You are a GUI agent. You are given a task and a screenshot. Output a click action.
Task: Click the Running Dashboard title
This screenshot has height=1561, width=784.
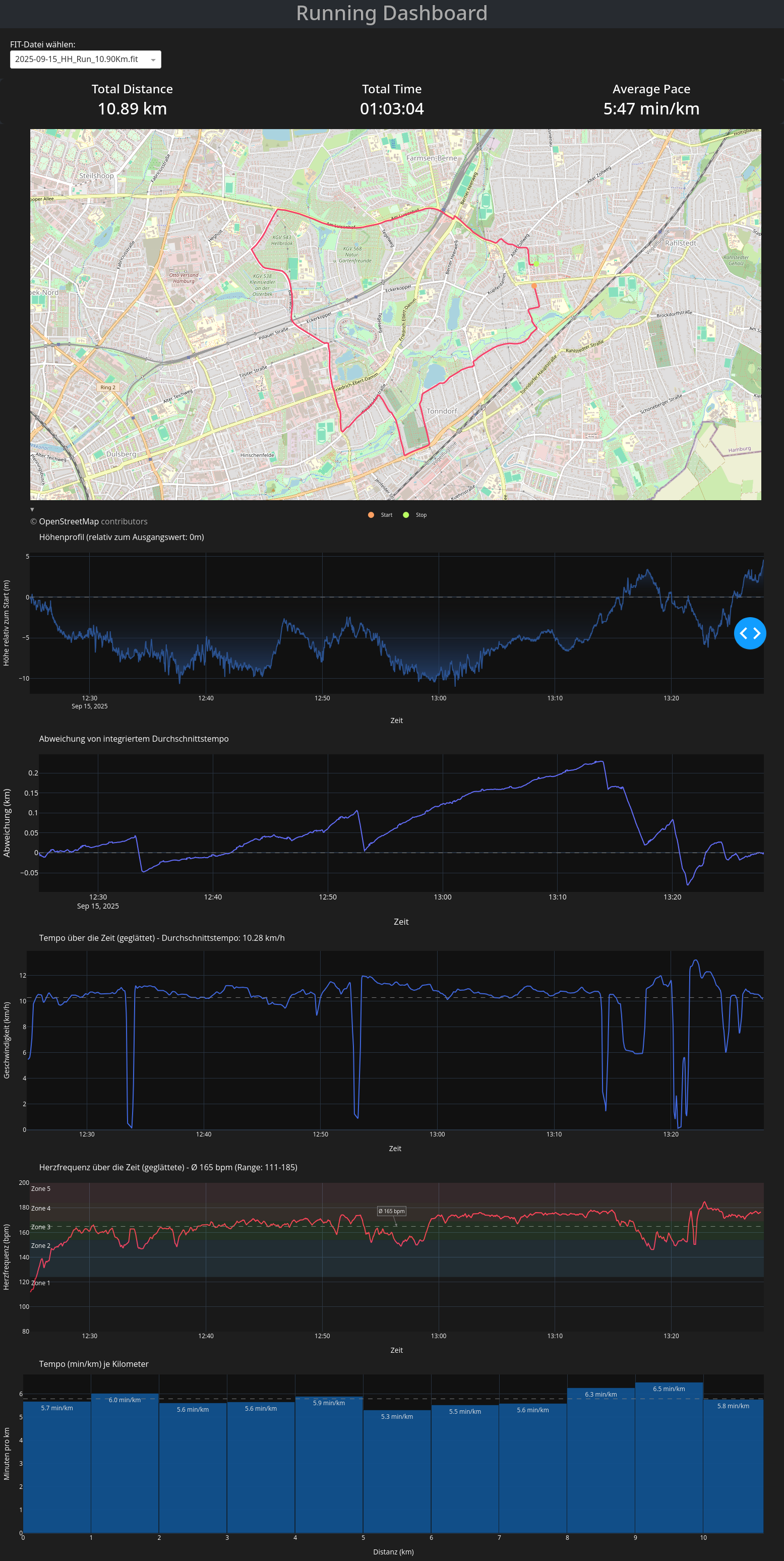click(x=391, y=13)
